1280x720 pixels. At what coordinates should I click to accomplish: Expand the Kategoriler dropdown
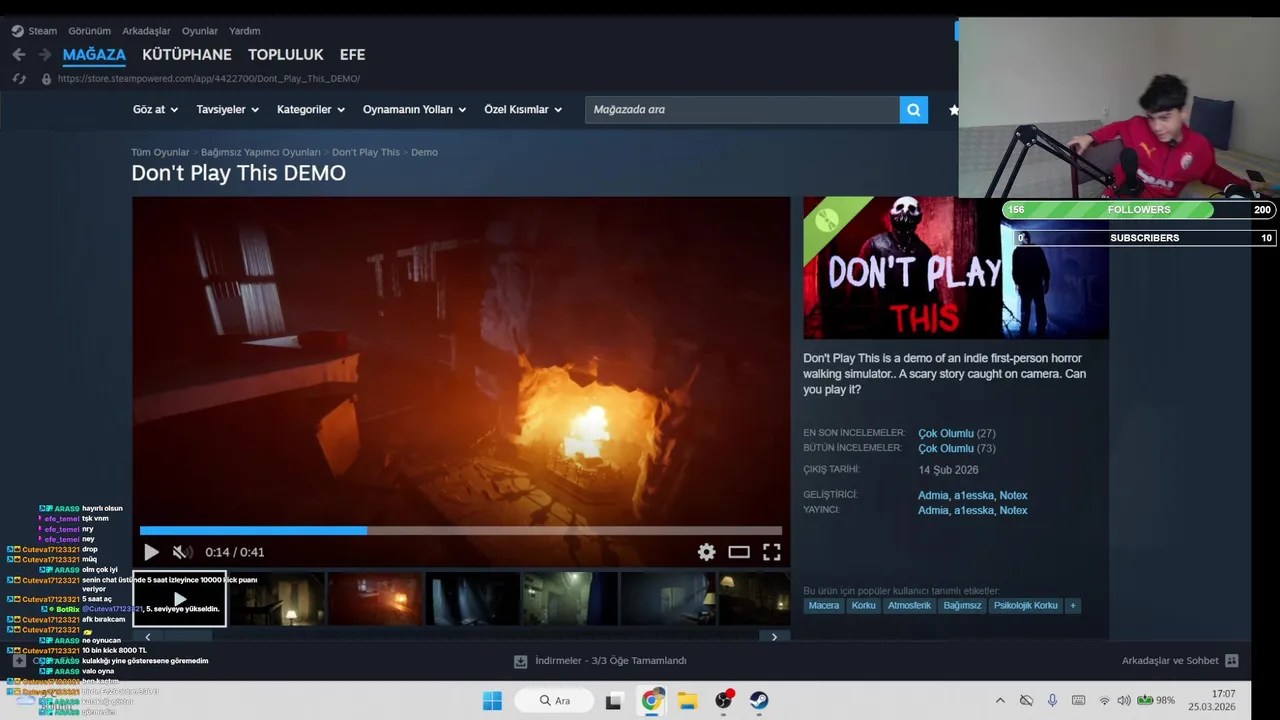click(311, 110)
